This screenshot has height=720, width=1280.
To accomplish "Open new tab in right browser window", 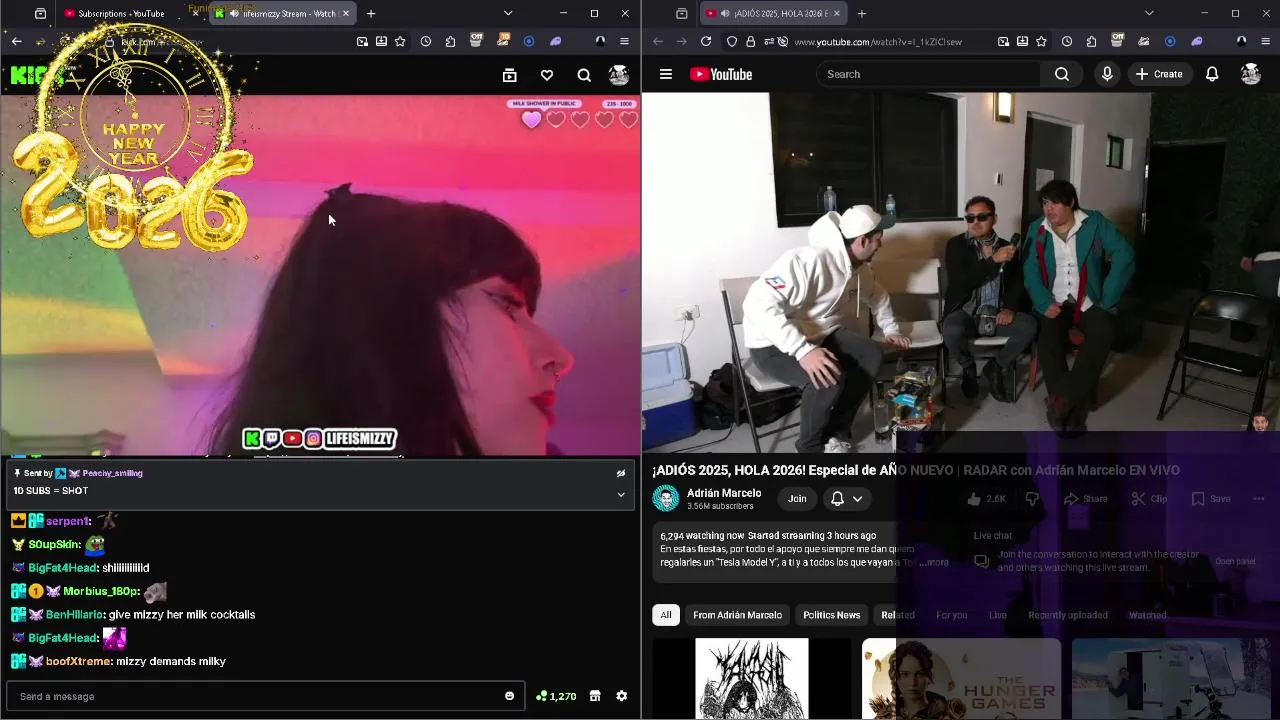I will point(862,14).
